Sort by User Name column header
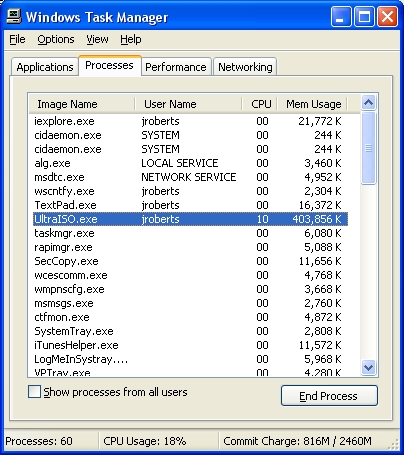Image resolution: width=404 pixels, height=455 pixels. pyautogui.click(x=188, y=104)
